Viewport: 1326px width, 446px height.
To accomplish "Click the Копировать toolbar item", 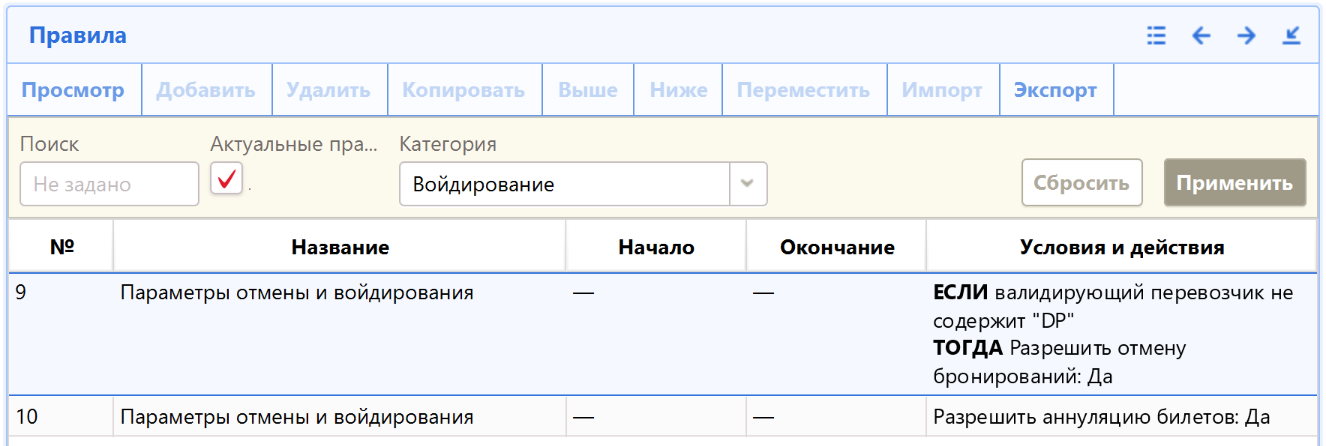I will click(x=463, y=90).
